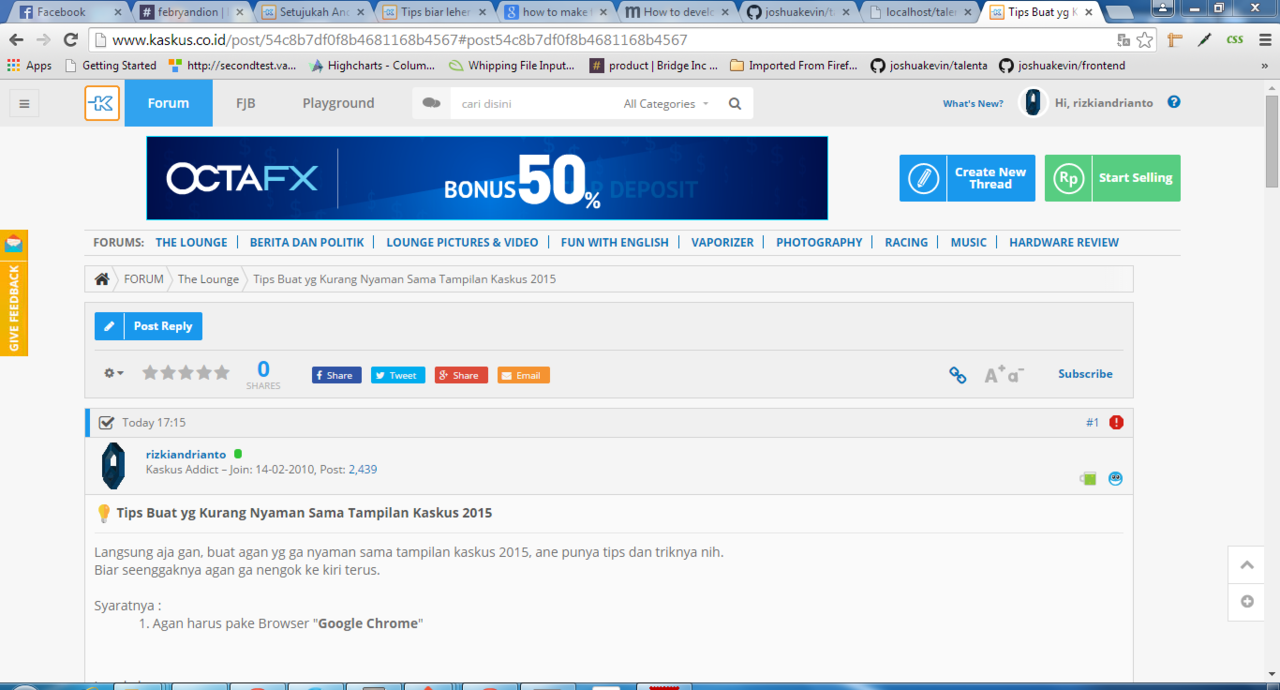Copy the thread permalink chain icon
Screen dimensions: 1280x690
[957, 374]
